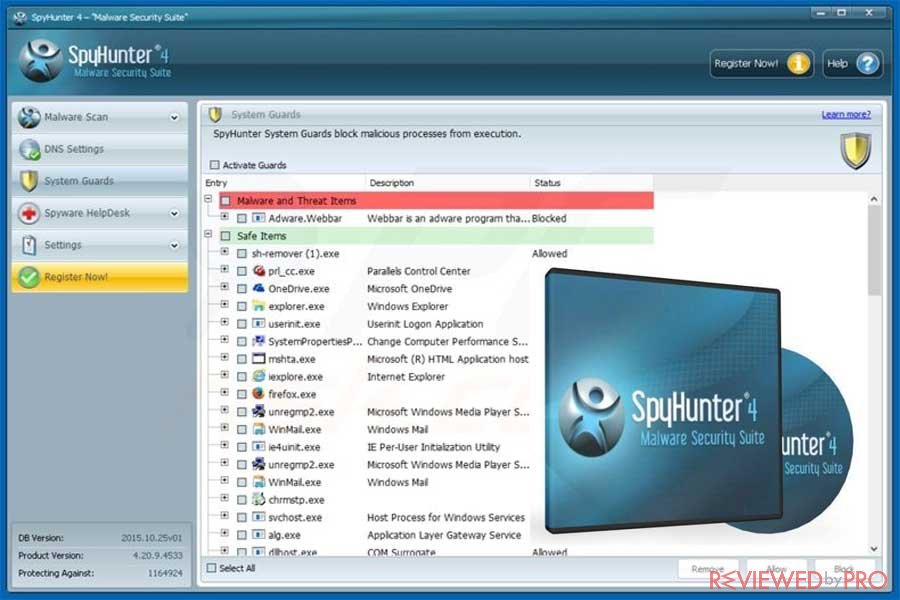Open the Settings sidebar item

pyautogui.click(x=99, y=245)
